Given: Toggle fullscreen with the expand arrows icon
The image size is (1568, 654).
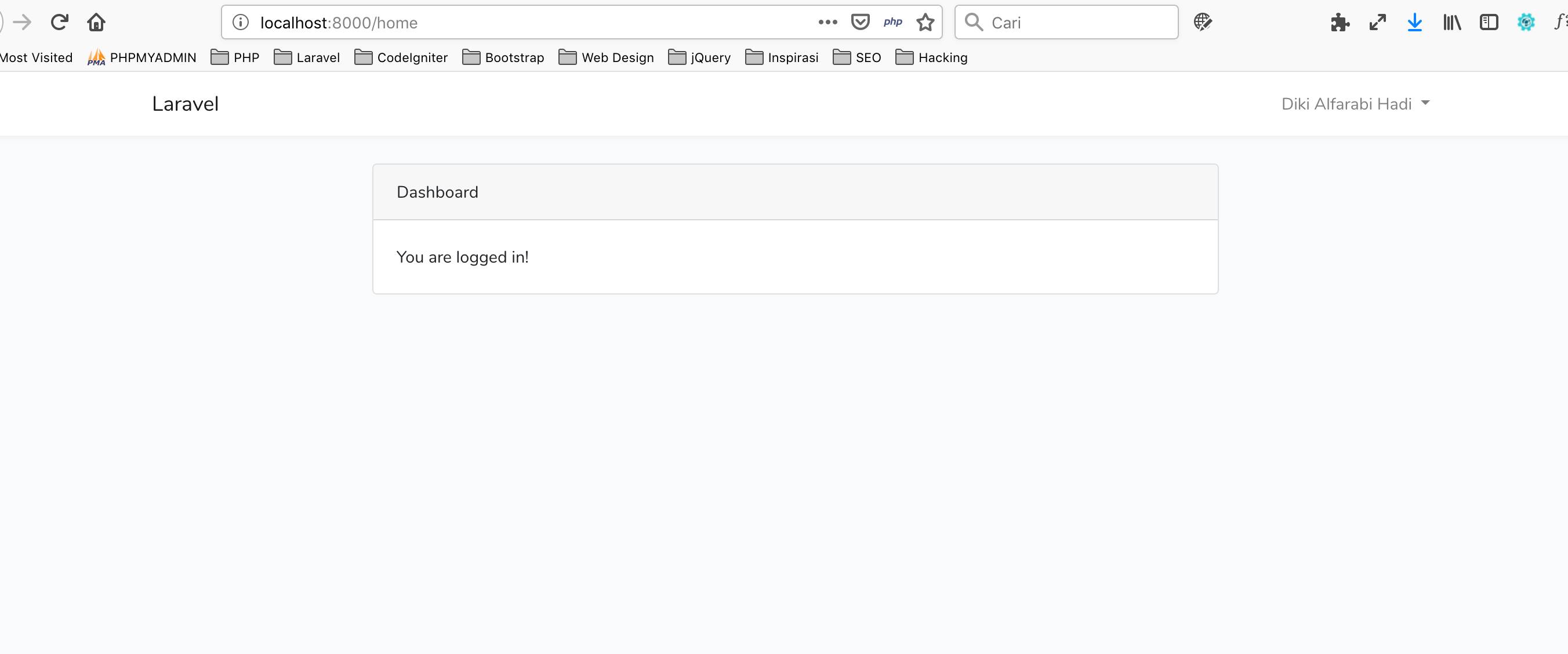Looking at the screenshot, I should pos(1377,22).
